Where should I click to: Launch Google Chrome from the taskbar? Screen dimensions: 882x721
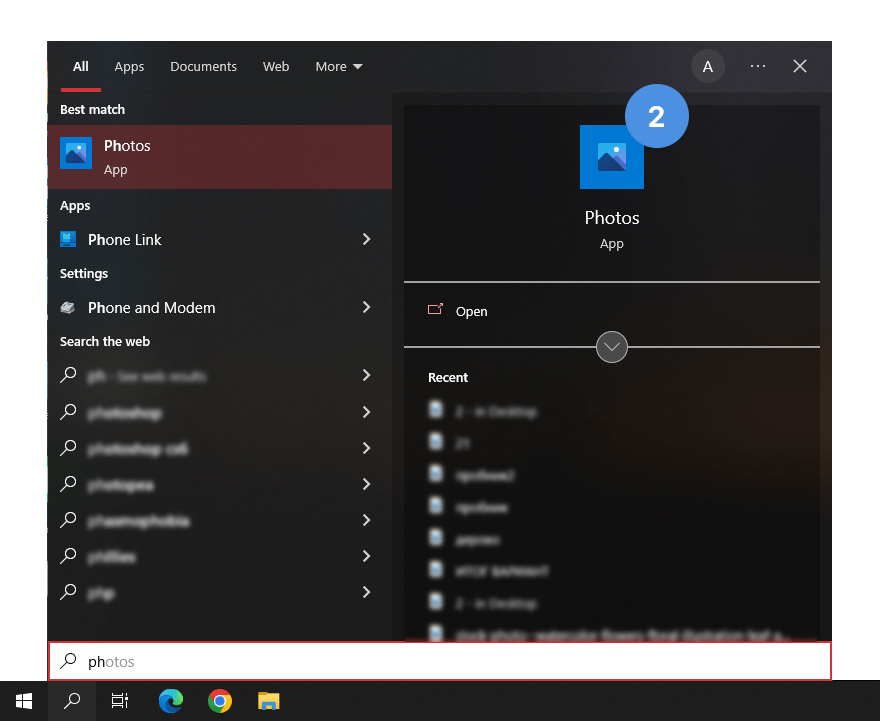pos(219,701)
